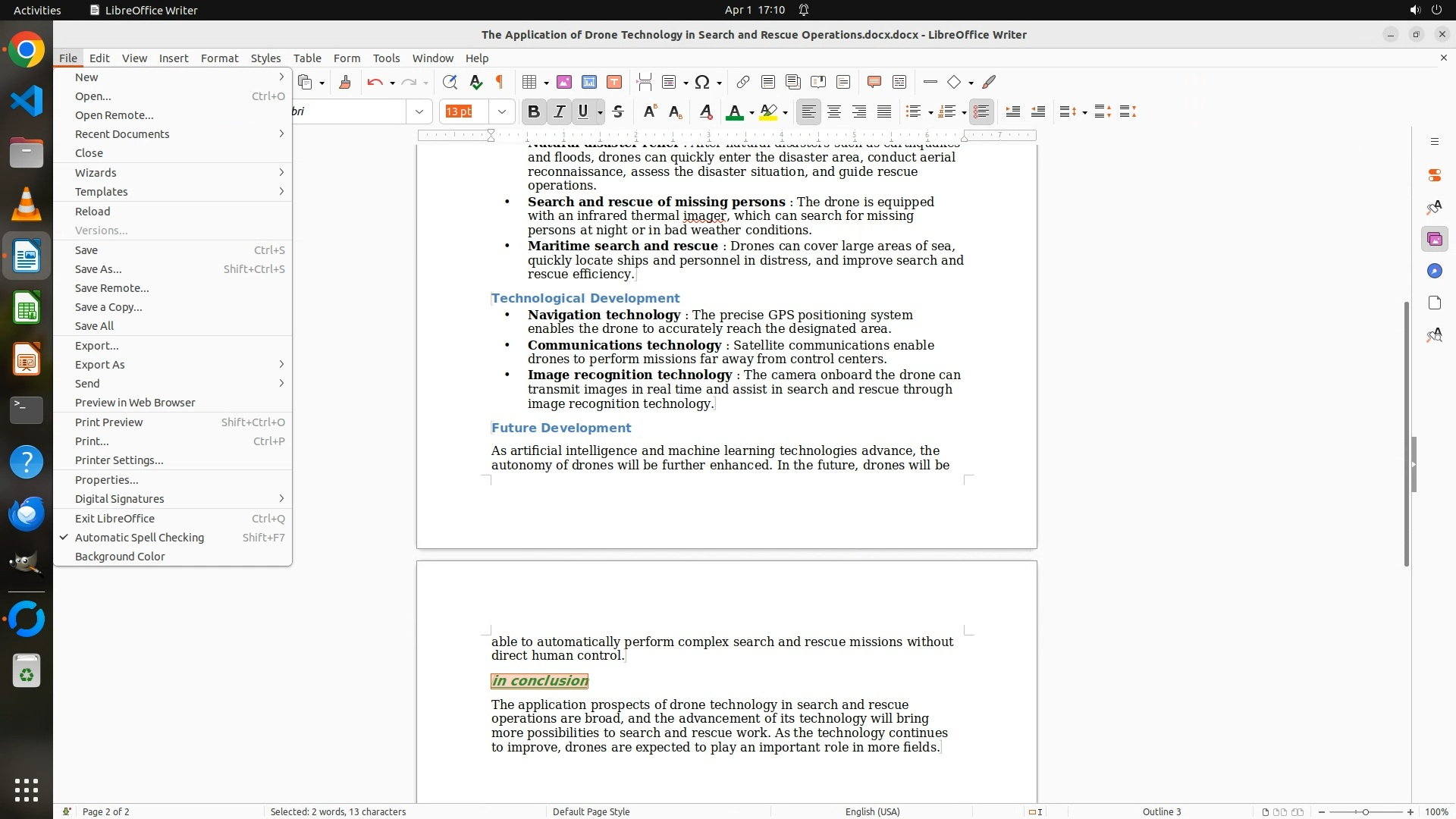Toggle formatting marks pilcrow icon

pyautogui.click(x=500, y=82)
